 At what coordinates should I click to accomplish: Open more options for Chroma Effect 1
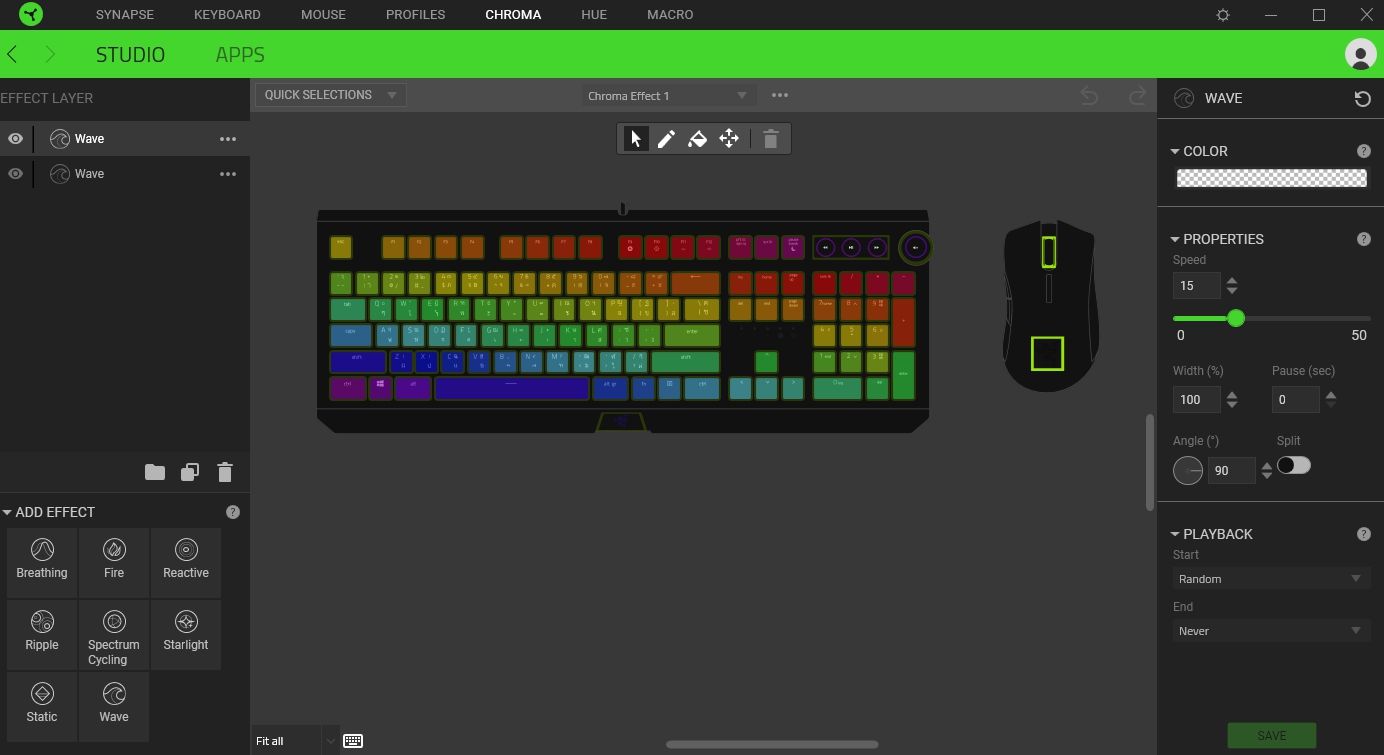pyautogui.click(x=780, y=95)
